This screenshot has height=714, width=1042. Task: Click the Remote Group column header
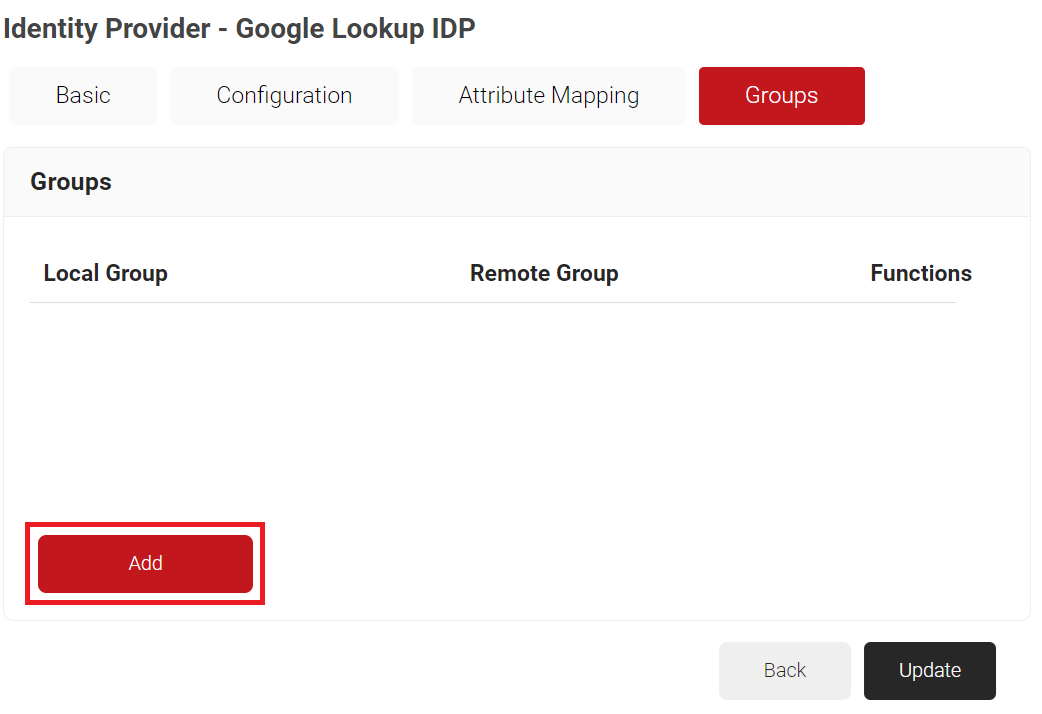[544, 274]
